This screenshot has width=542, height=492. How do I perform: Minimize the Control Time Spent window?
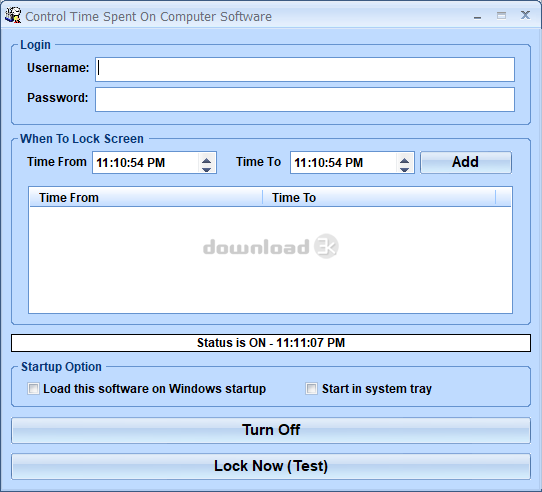pos(477,16)
